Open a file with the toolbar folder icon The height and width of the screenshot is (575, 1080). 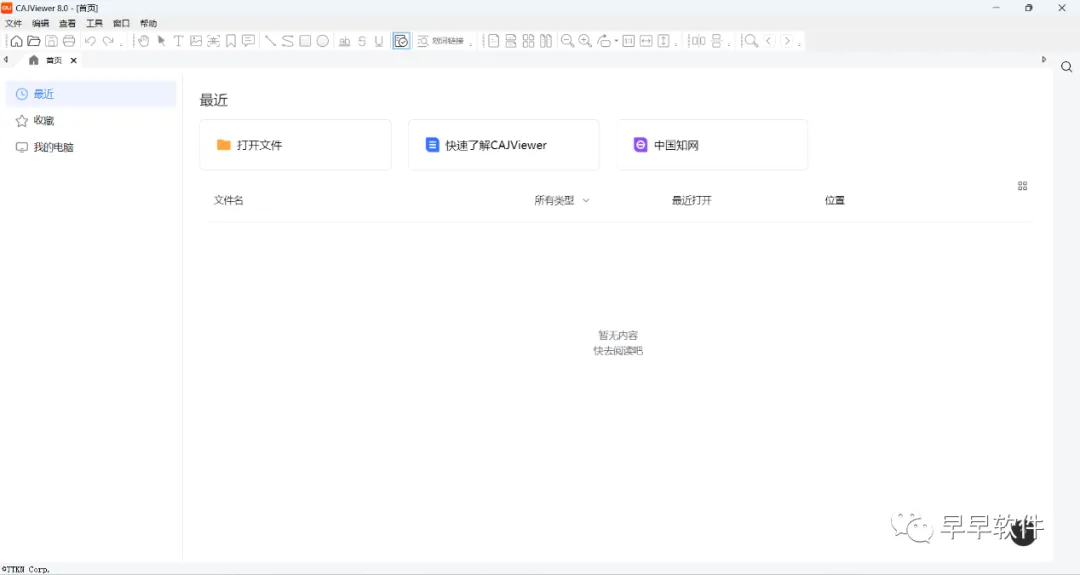33,41
